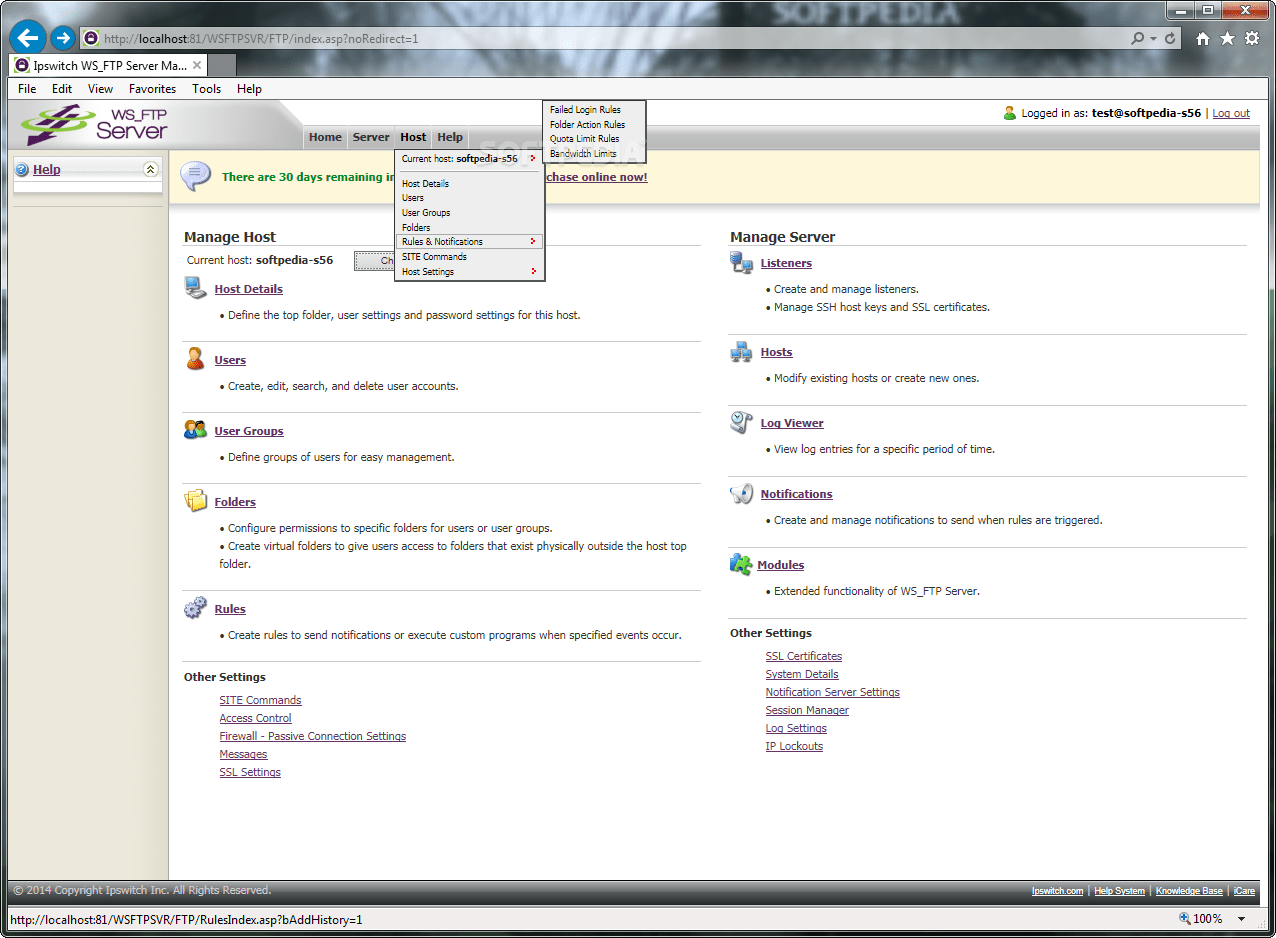Image resolution: width=1276 pixels, height=938 pixels.
Task: Click the Ipswitch.com footer link
Action: tap(1057, 891)
